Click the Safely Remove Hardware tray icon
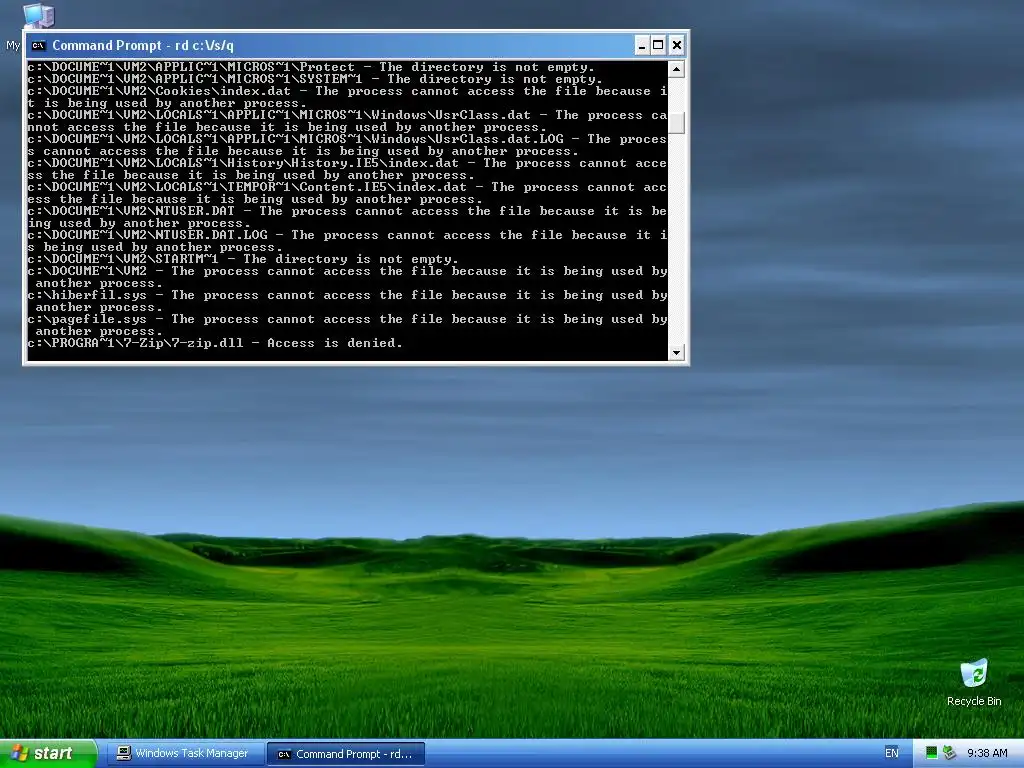 click(x=950, y=753)
